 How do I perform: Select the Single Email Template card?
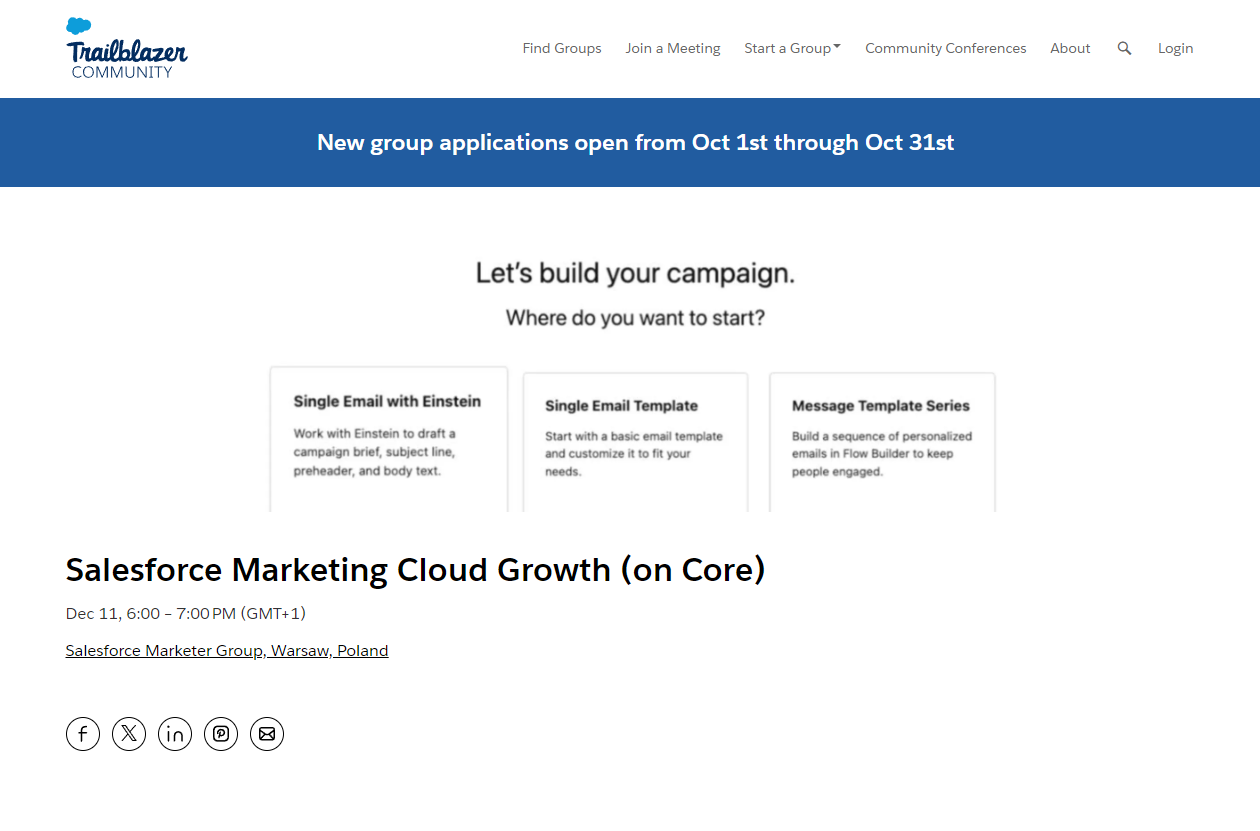pos(635,441)
